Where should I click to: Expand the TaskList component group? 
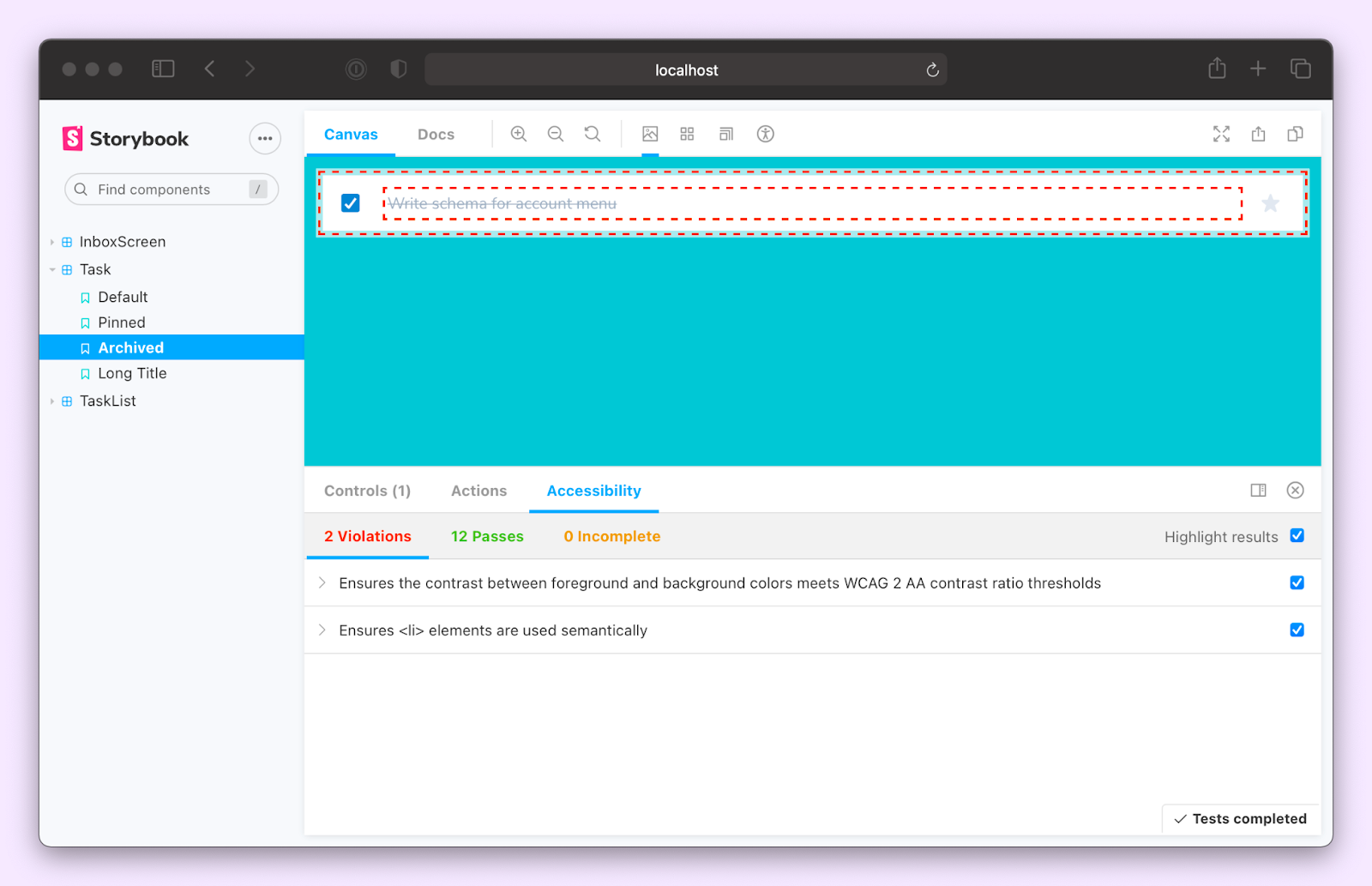pos(52,401)
